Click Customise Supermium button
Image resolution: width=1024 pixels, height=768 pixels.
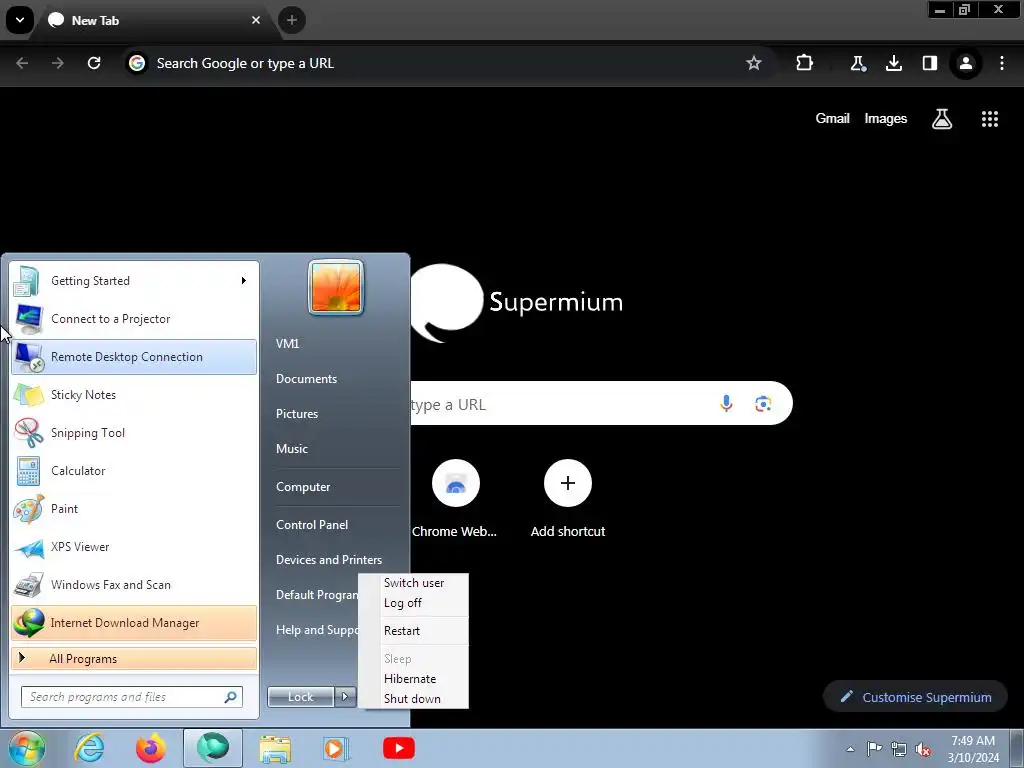coord(915,697)
